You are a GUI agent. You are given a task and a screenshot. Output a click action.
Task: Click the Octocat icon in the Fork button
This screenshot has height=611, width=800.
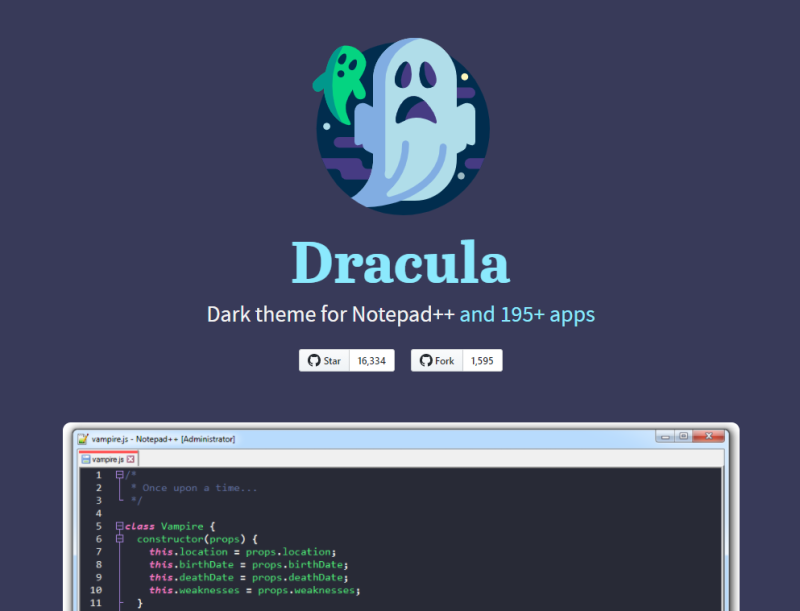click(426, 361)
